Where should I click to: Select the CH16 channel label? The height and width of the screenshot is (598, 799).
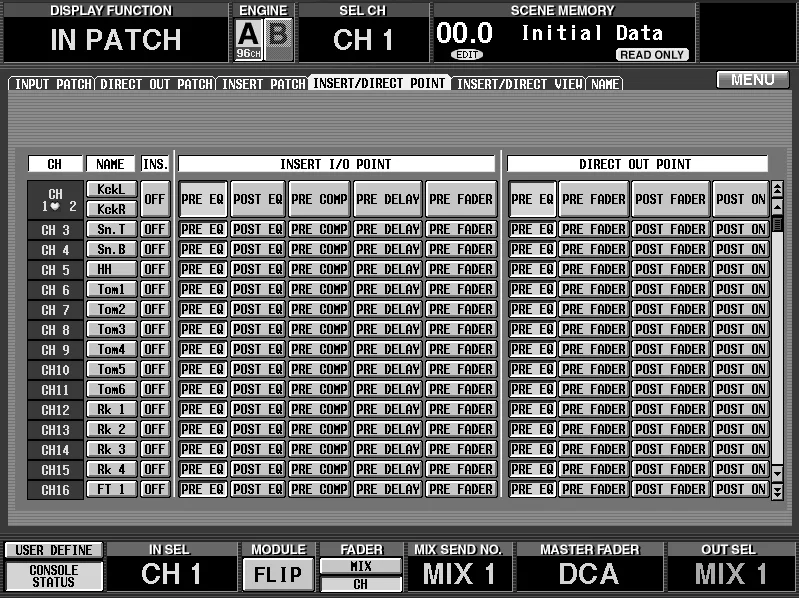[x=55, y=490]
